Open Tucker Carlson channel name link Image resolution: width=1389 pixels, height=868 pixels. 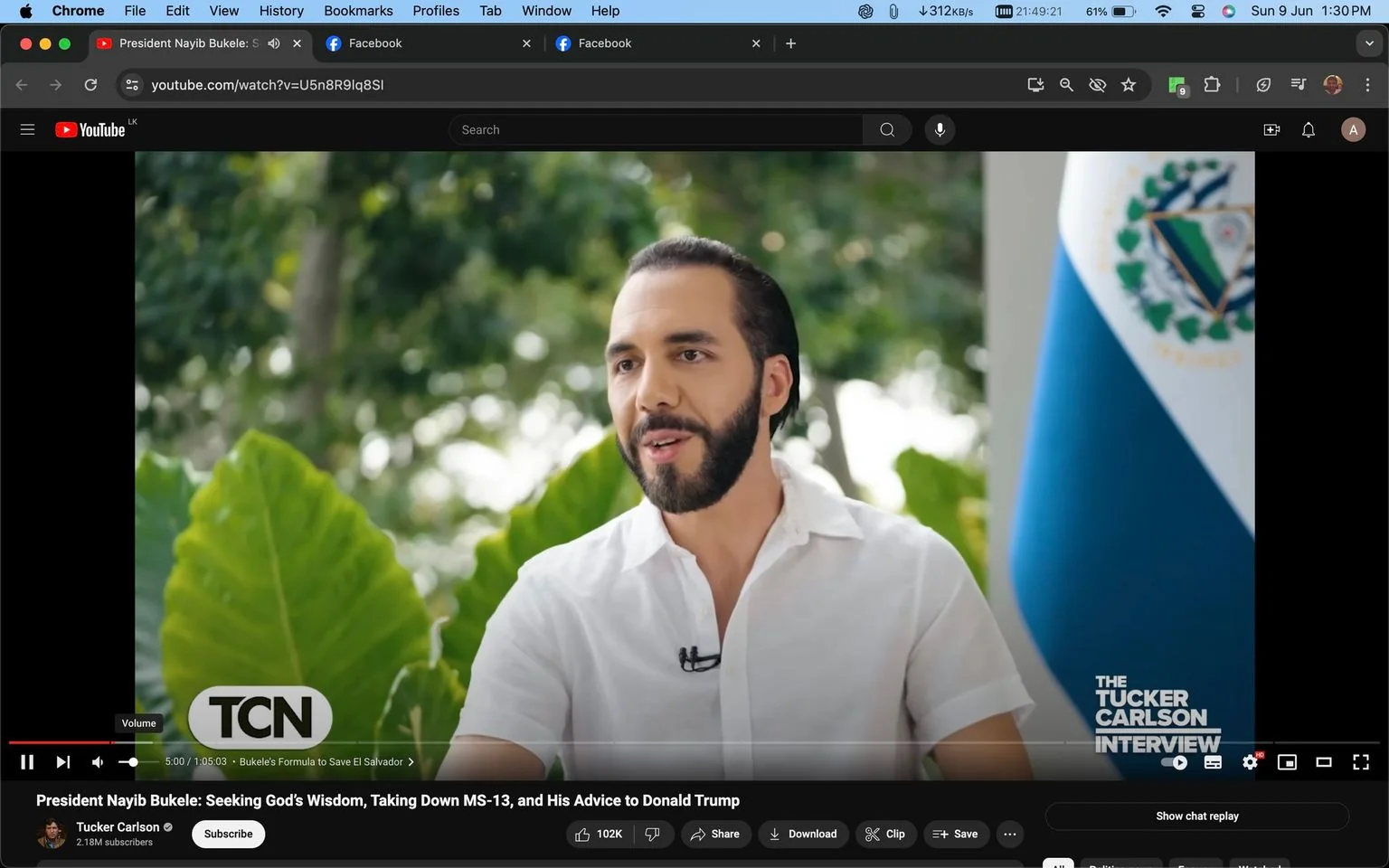(118, 826)
